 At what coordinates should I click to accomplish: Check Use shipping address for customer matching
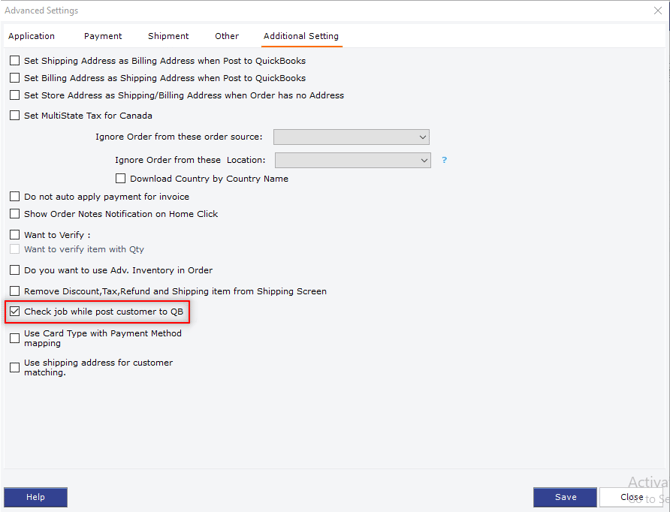tap(15, 368)
